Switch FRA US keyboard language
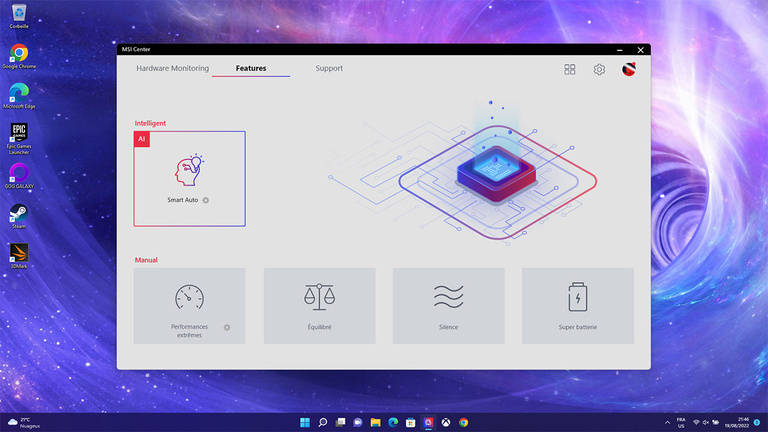The width and height of the screenshot is (768, 432). pyautogui.click(x=681, y=423)
